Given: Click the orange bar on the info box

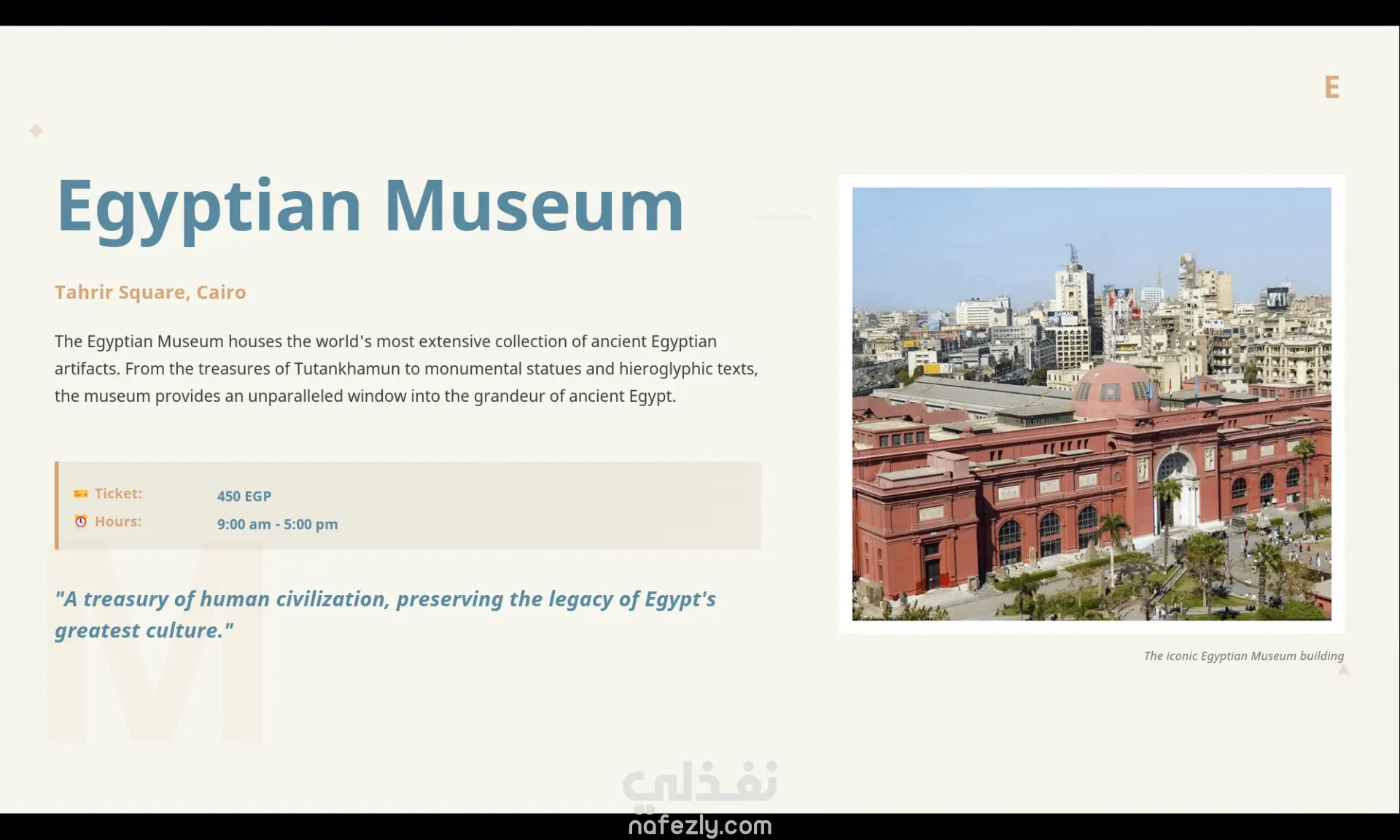Looking at the screenshot, I should (57, 505).
